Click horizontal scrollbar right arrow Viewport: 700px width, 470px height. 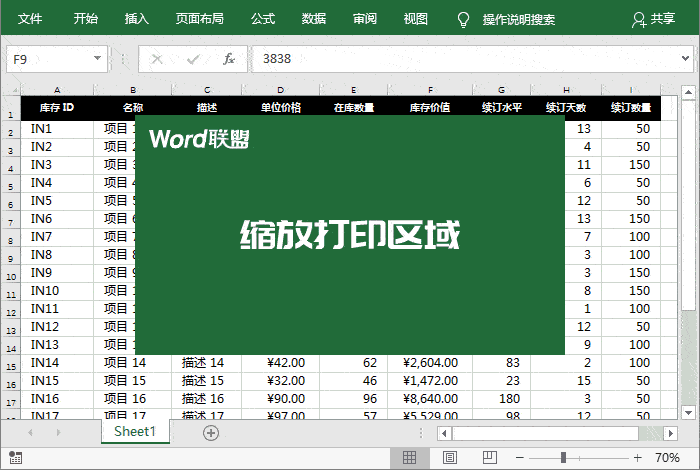[670, 433]
